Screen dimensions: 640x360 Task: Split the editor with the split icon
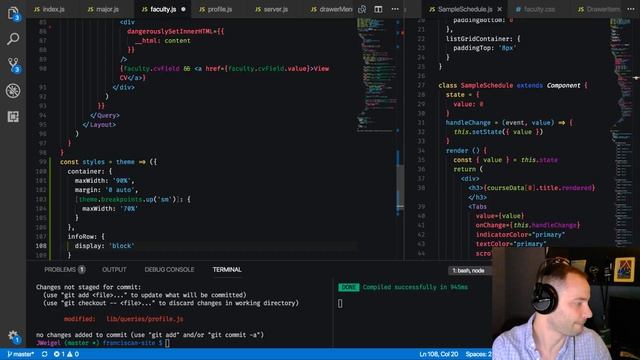coord(378,9)
